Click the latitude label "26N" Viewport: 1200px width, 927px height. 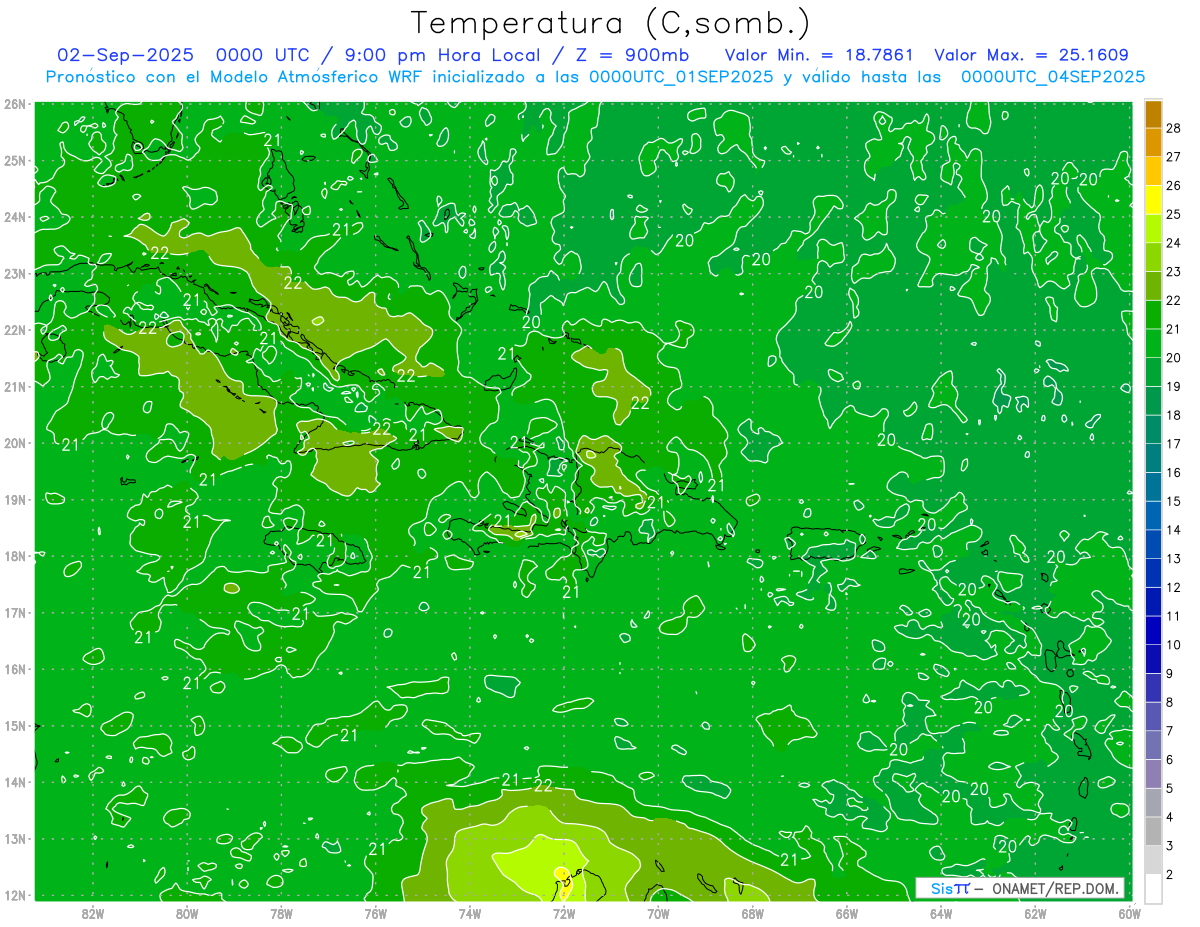15,104
